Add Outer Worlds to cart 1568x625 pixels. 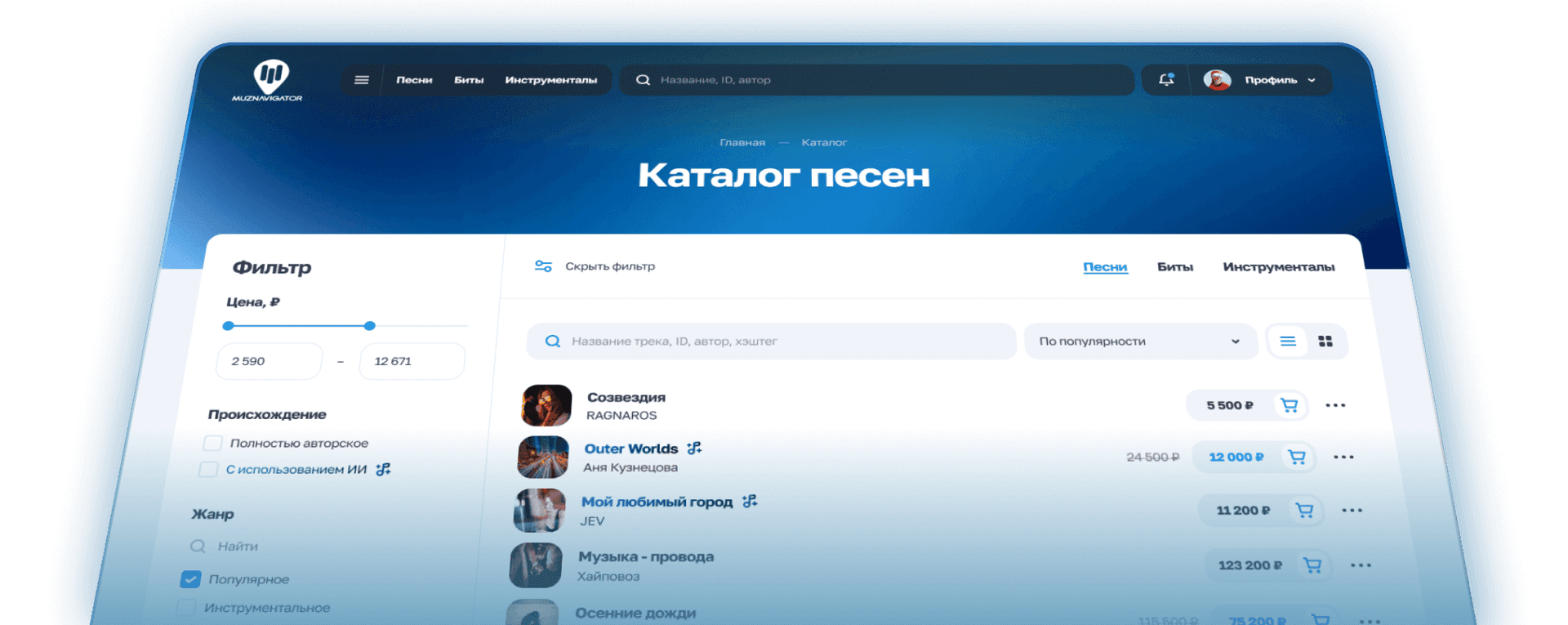(x=1297, y=457)
